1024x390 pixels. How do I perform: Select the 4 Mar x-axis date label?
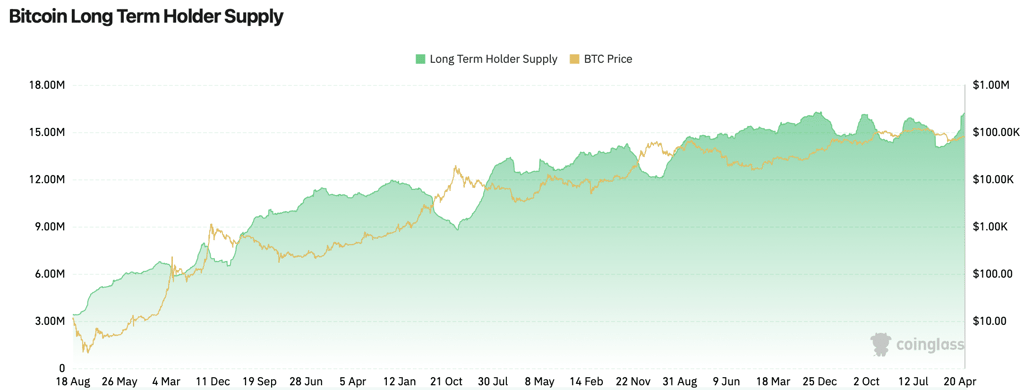[x=165, y=380]
